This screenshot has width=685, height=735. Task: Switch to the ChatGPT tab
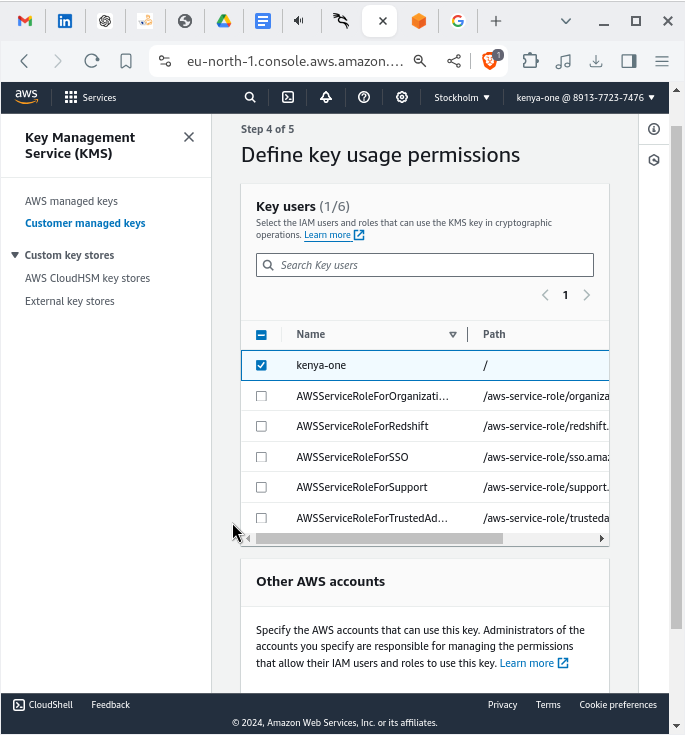105,21
